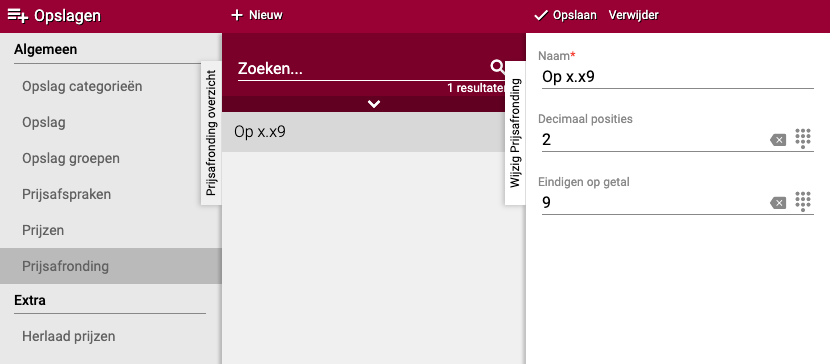The height and width of the screenshot is (364, 830).
Task: Clear the Eindigen op getal value
Action: pos(778,203)
